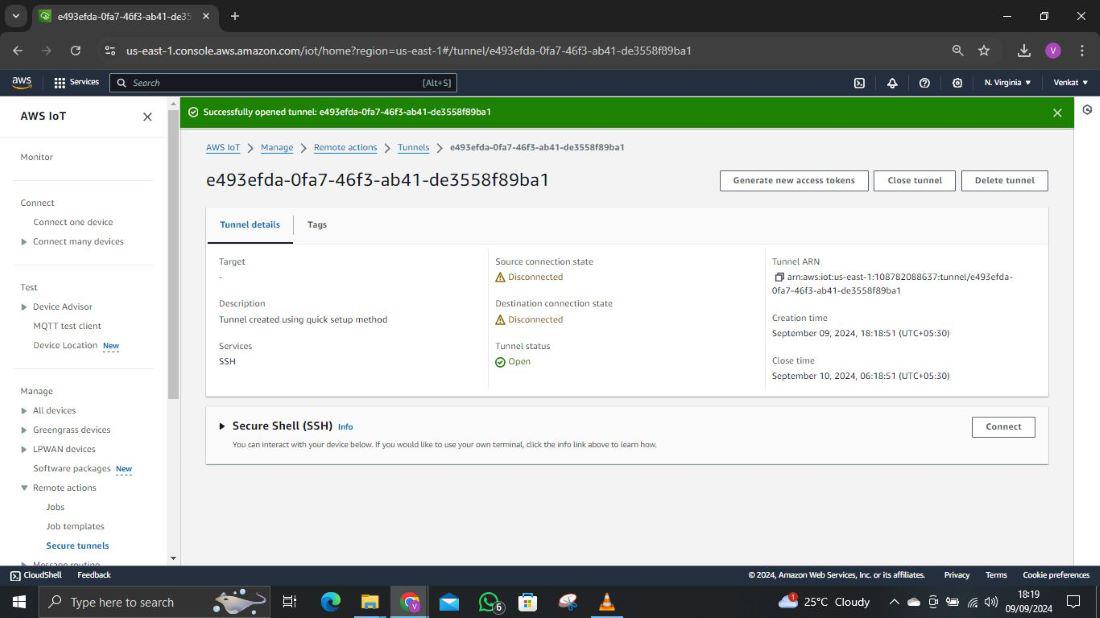Screen dimensions: 1100x618
Task: Expand Greengrass devices
Action: 24,430
